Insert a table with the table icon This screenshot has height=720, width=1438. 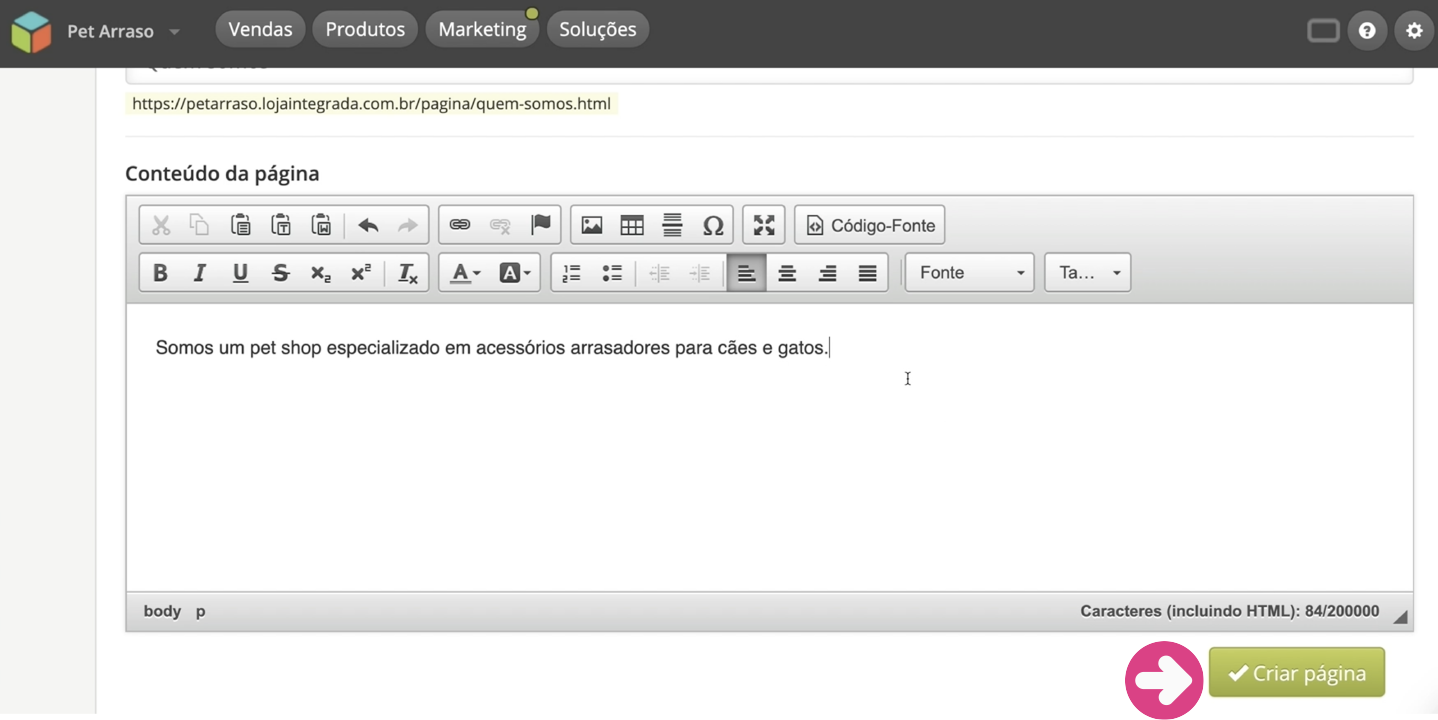click(x=632, y=225)
